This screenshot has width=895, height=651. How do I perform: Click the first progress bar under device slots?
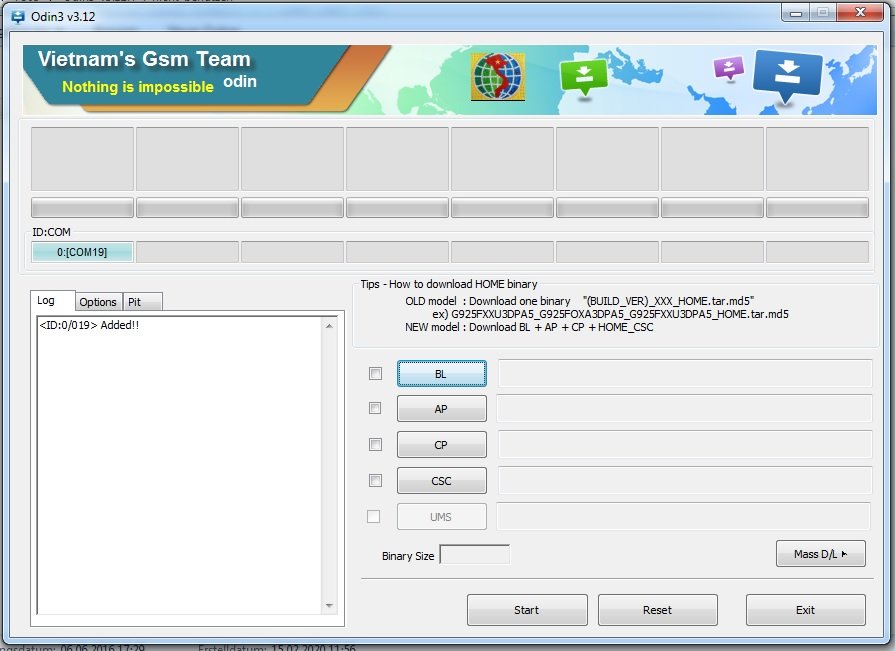coord(82,208)
